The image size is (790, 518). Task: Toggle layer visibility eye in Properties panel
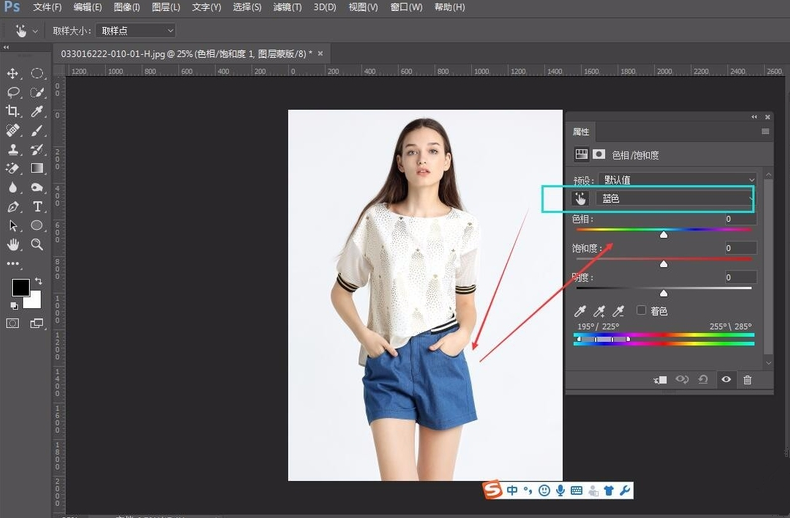coord(725,380)
